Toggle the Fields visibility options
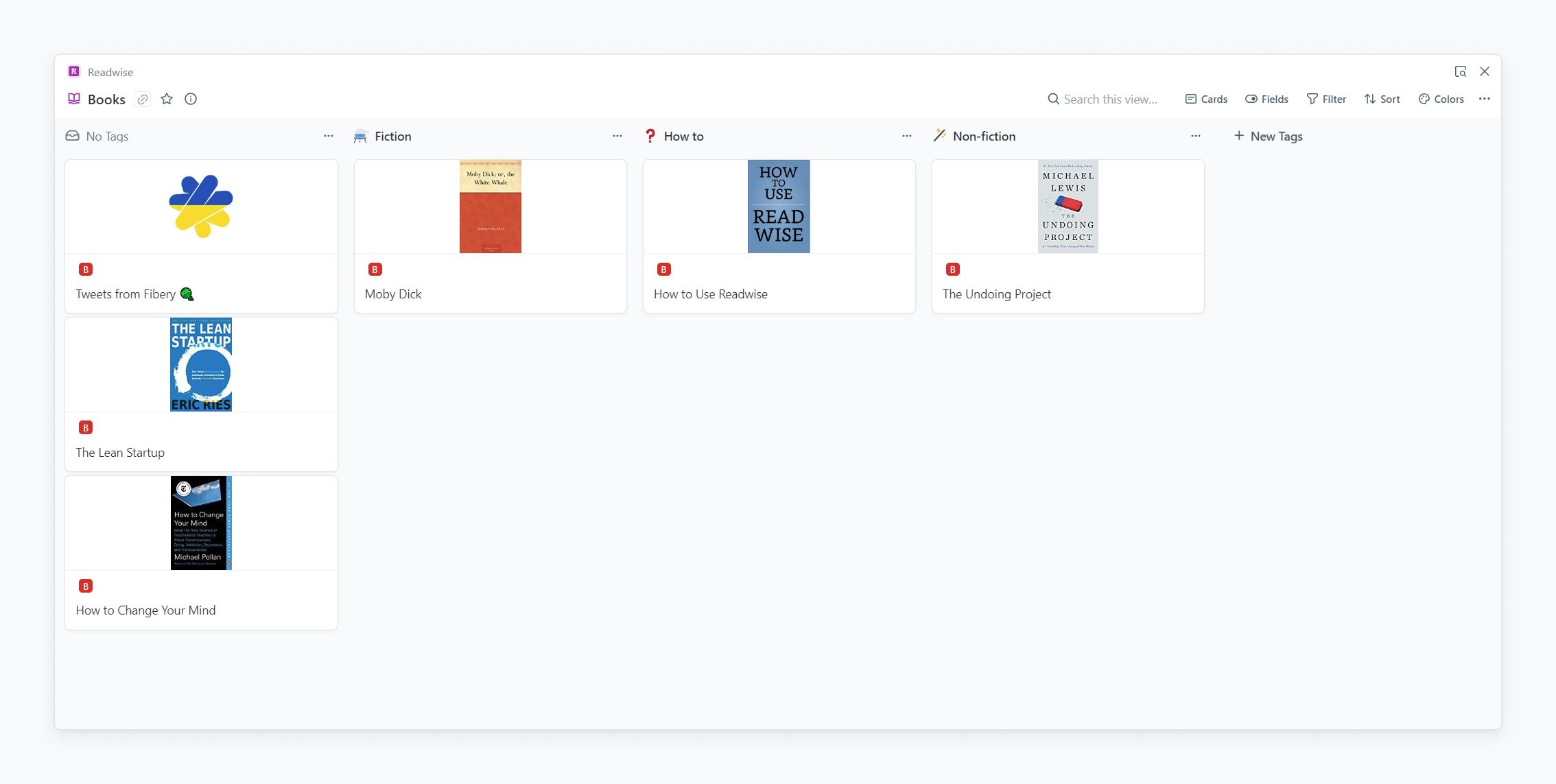This screenshot has height=784, width=1556. click(x=1266, y=99)
